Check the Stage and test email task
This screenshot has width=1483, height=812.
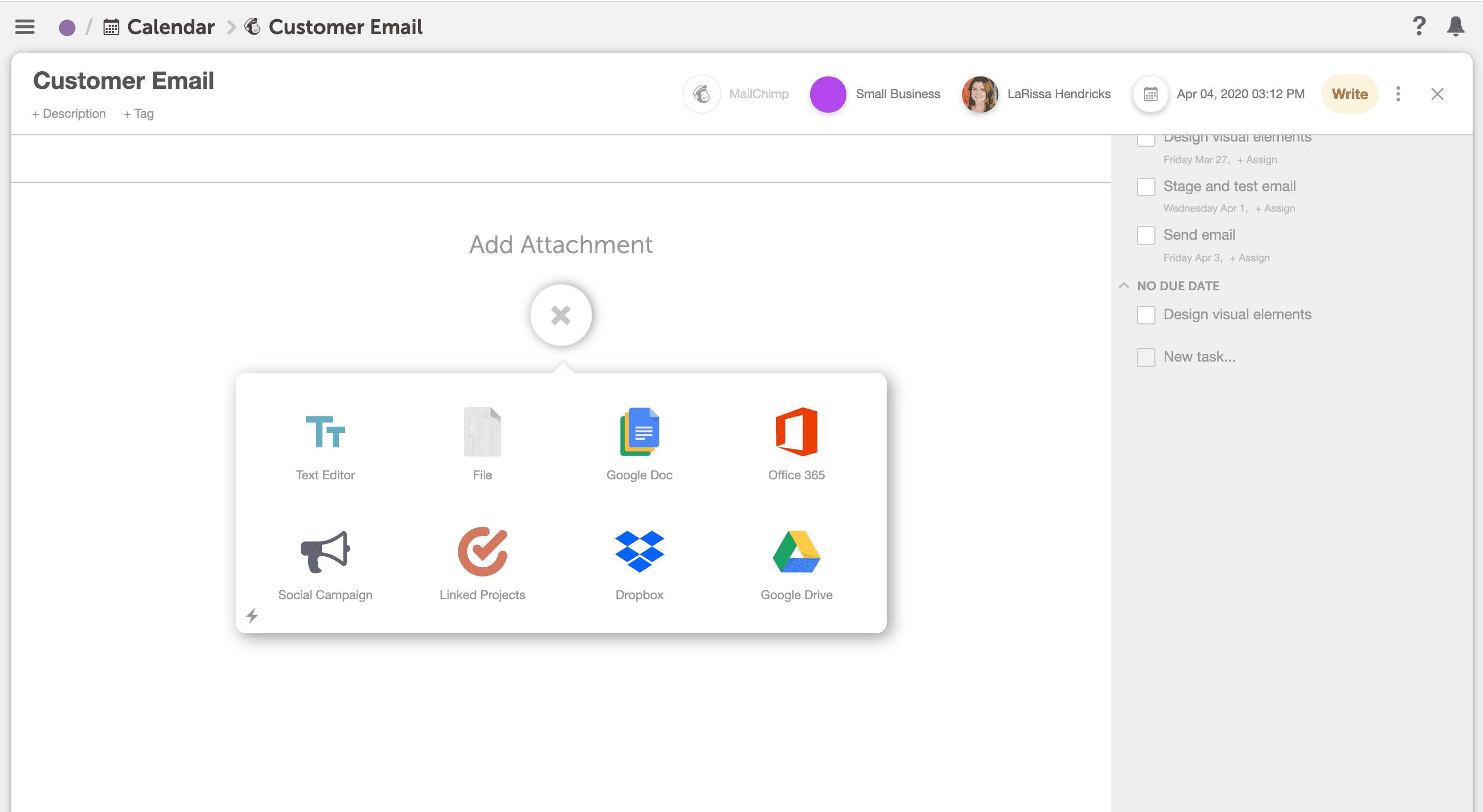point(1146,186)
